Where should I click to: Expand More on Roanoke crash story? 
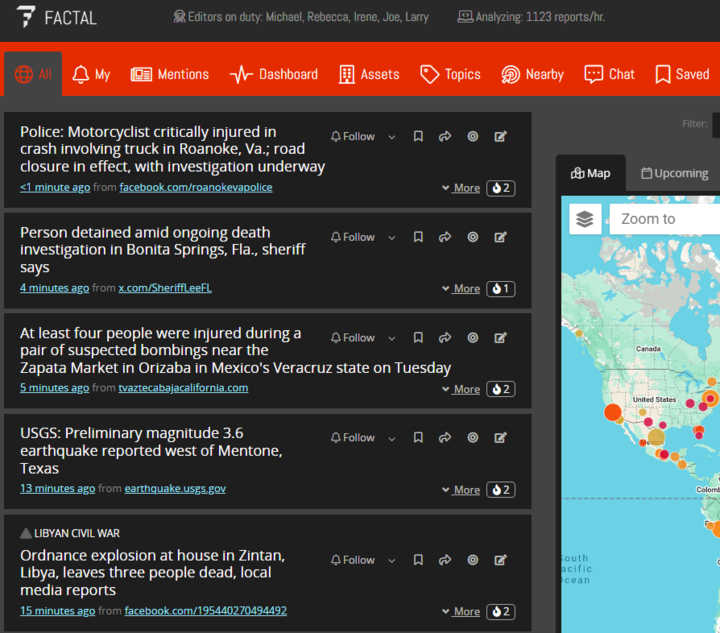(x=461, y=188)
